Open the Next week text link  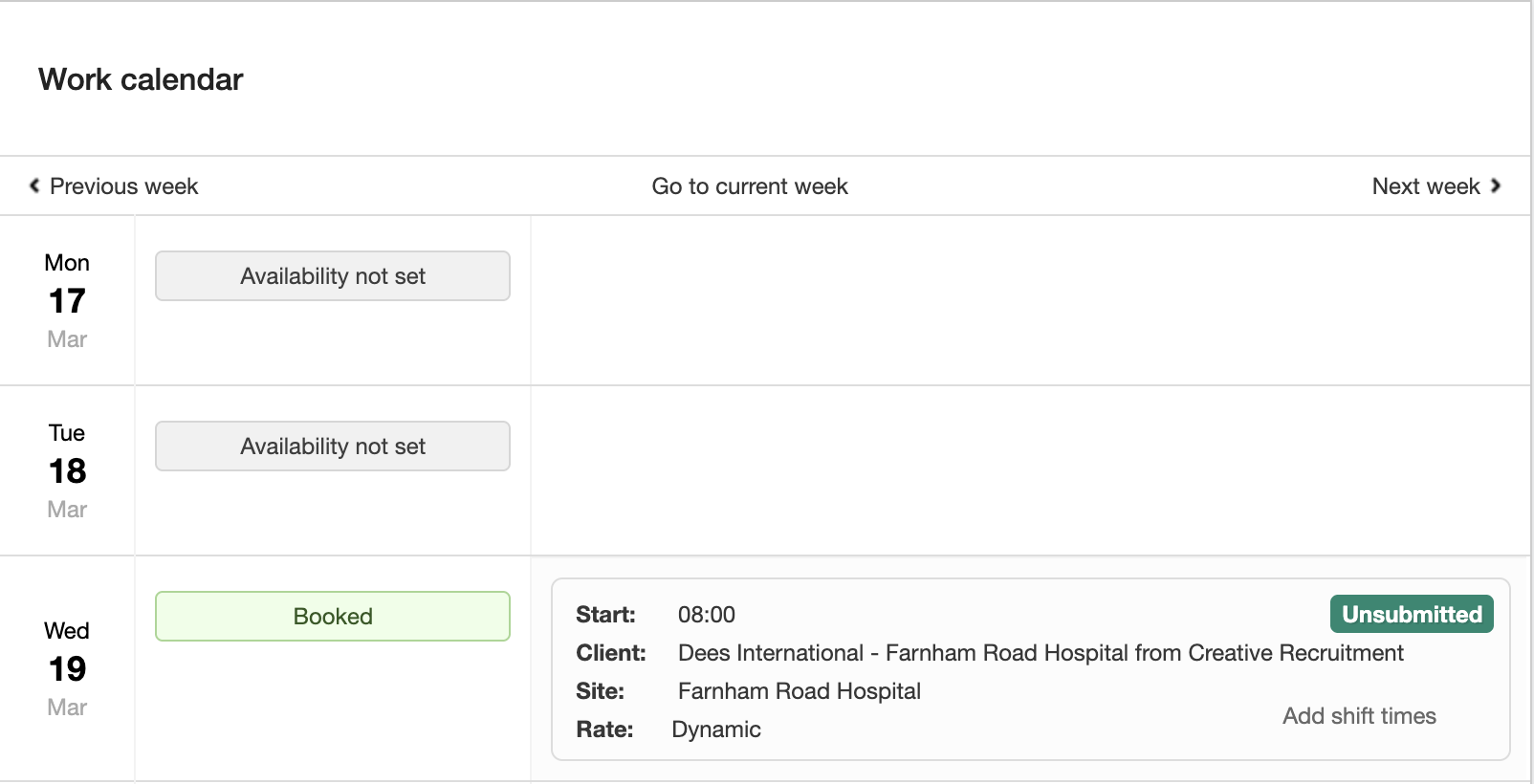tap(1425, 186)
